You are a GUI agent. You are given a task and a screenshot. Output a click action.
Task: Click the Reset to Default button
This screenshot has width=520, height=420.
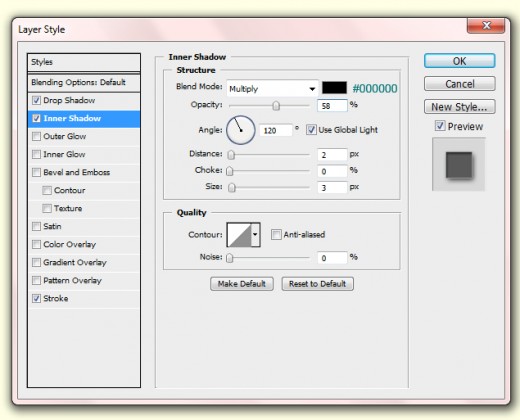tap(317, 284)
